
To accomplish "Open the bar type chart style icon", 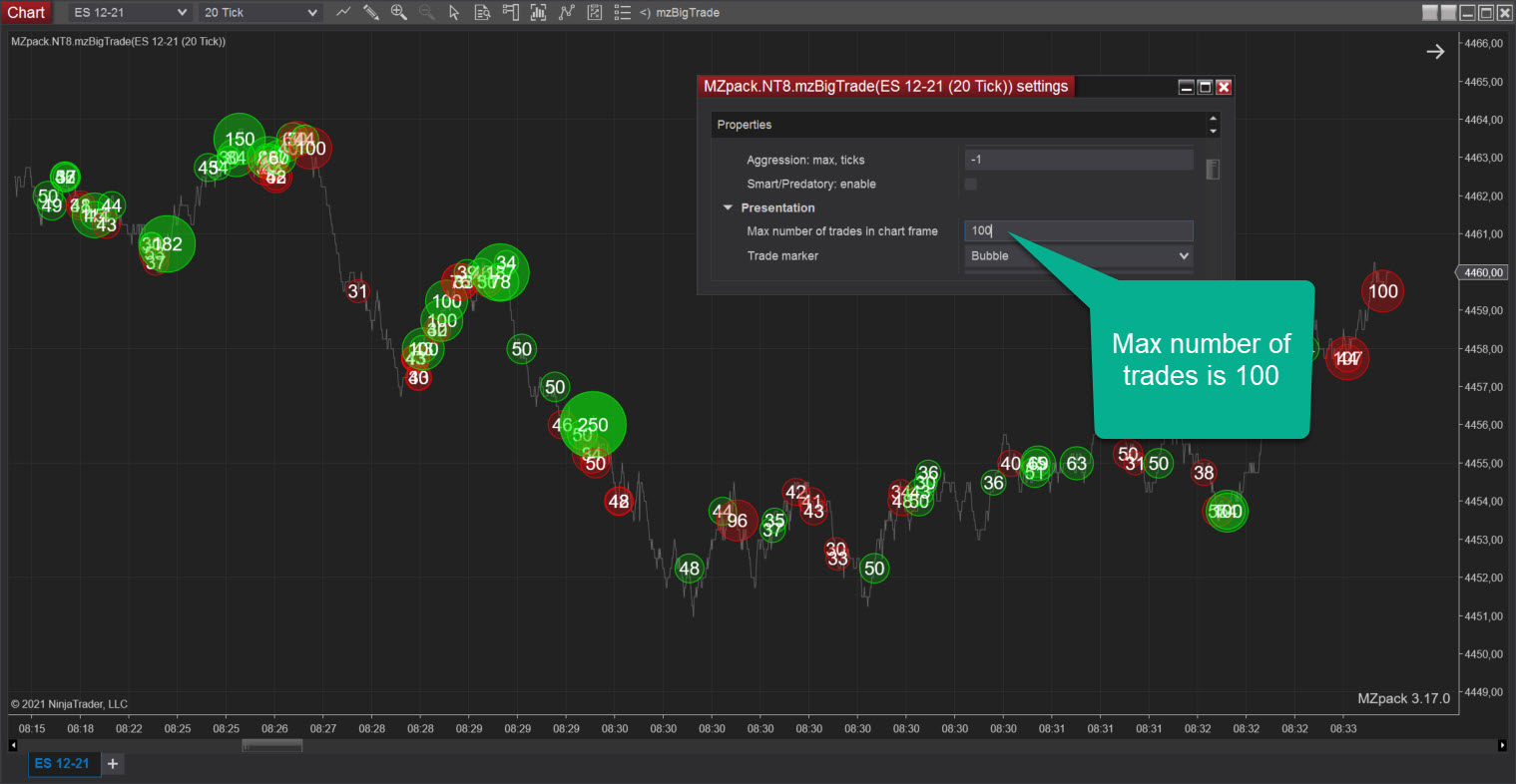I will pos(343,12).
